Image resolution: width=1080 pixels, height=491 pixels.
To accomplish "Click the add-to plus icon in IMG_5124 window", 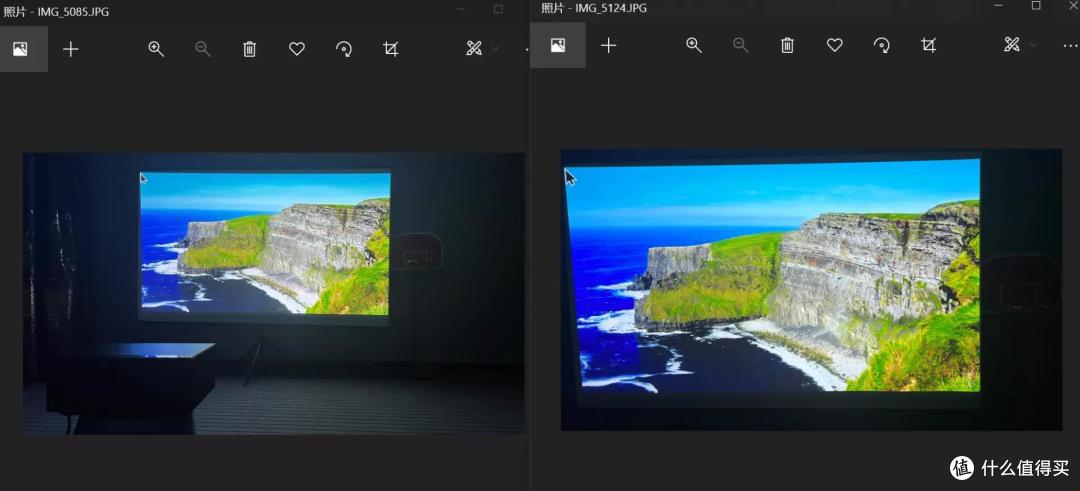I will [x=608, y=45].
